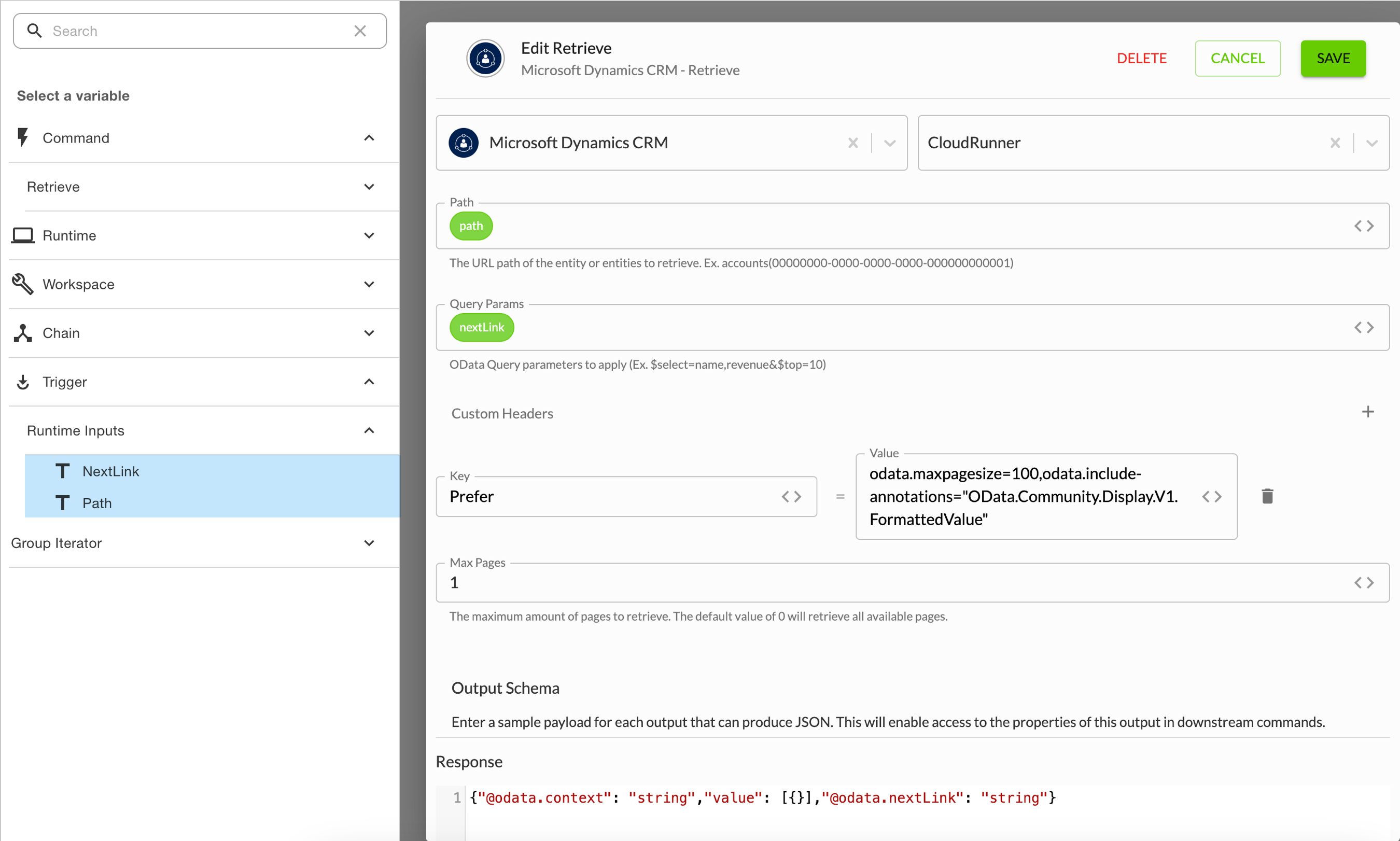Click the Command lightning bolt icon
The height and width of the screenshot is (841, 1400).
coord(23,138)
